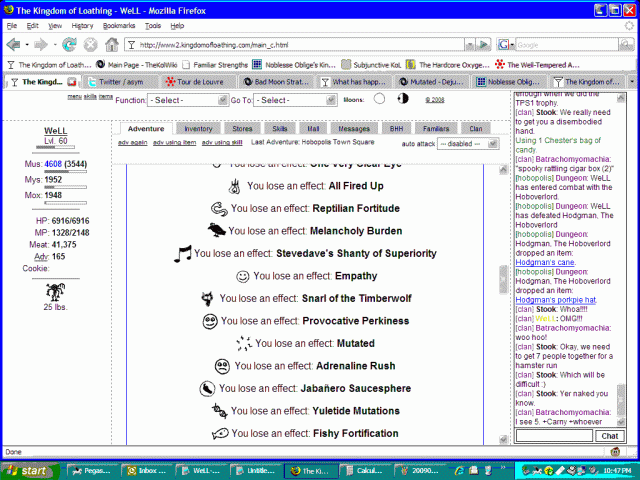Click the Fishy Fortification fish icon
The height and width of the screenshot is (480, 640).
pos(218,434)
